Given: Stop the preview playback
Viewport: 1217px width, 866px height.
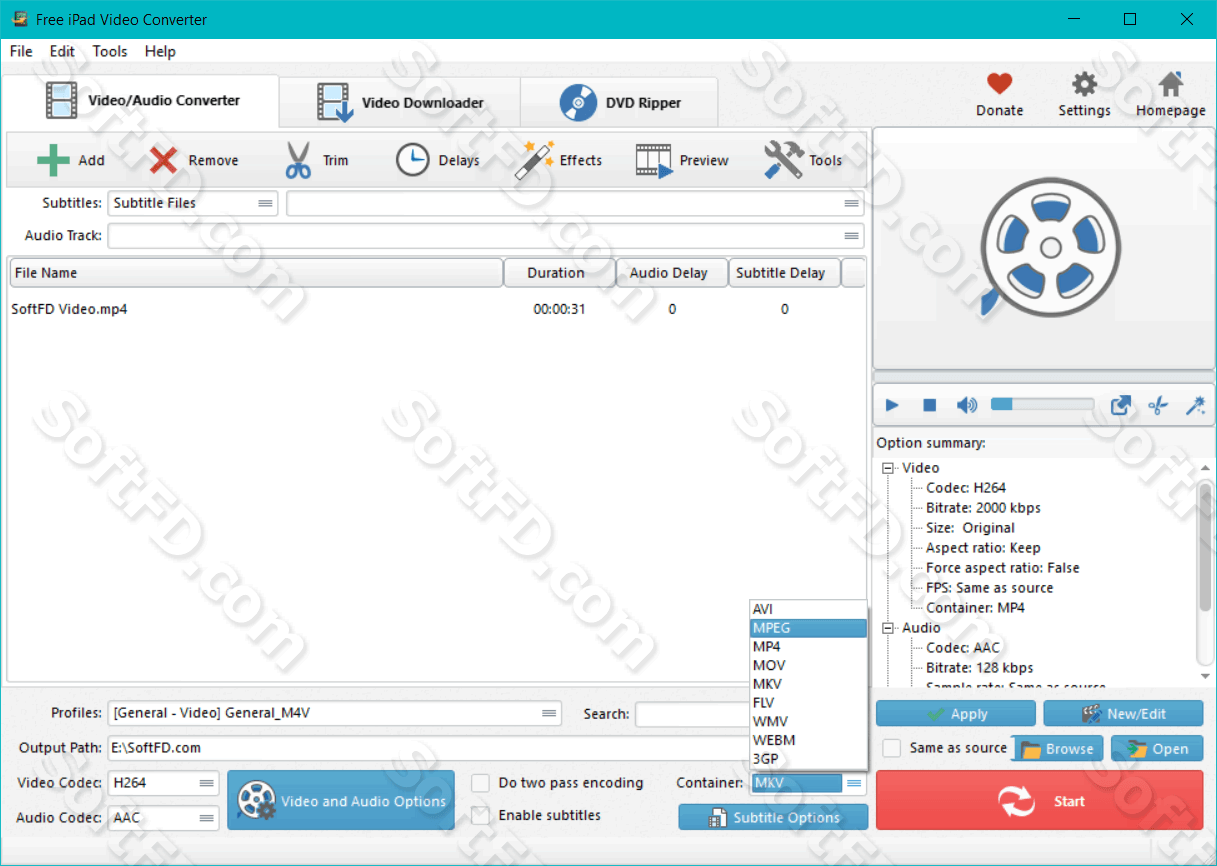Looking at the screenshot, I should click(929, 405).
